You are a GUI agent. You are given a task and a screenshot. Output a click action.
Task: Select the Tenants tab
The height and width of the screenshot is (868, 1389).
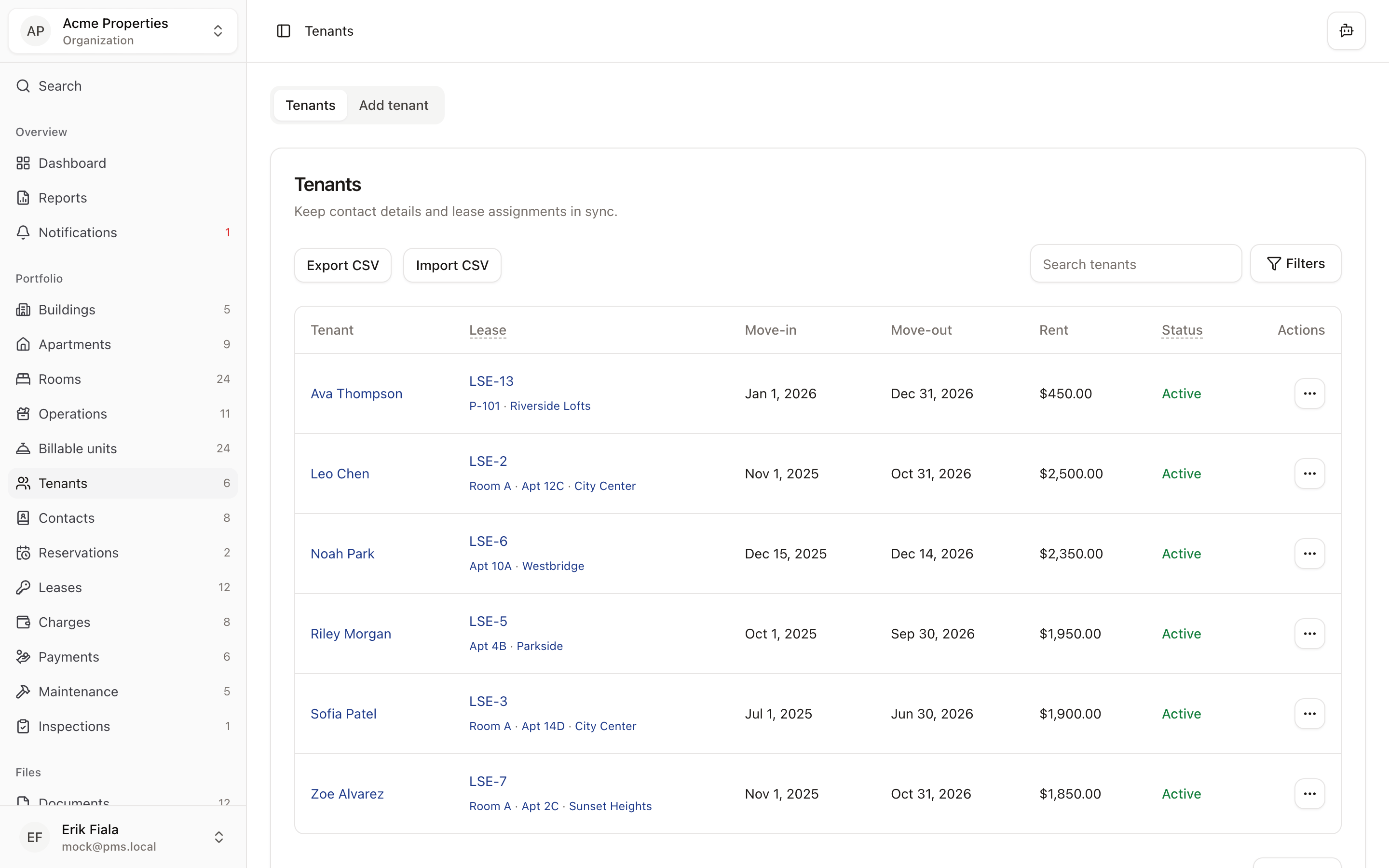(311, 105)
